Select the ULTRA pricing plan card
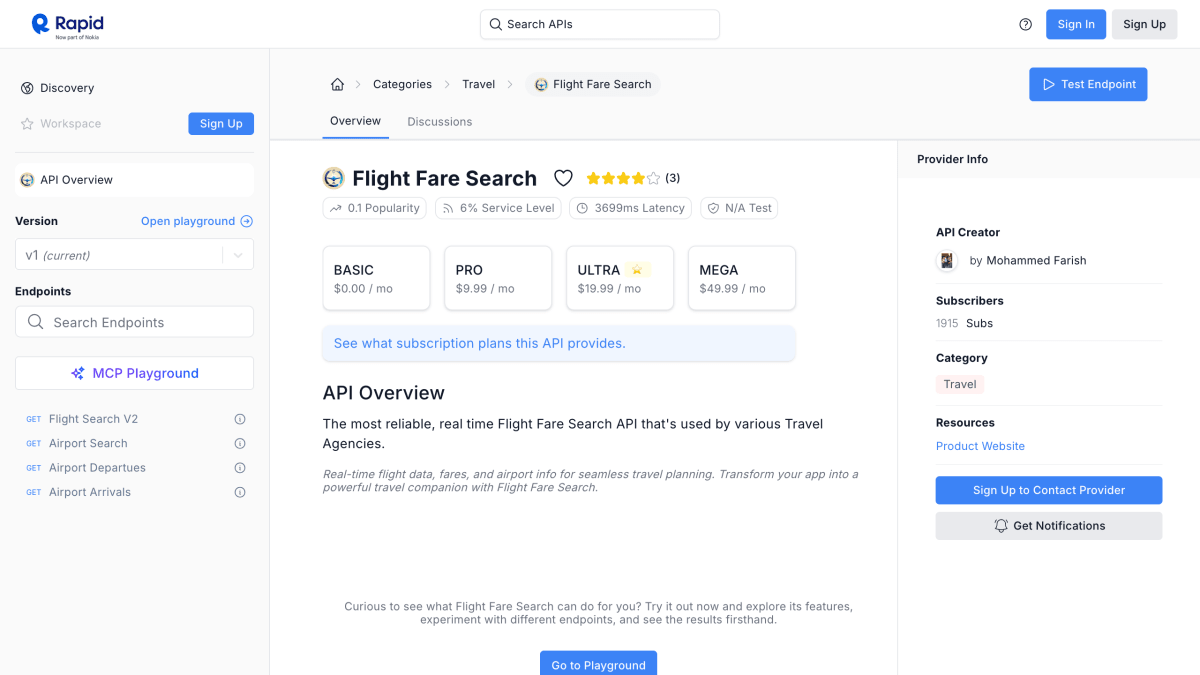 (x=620, y=278)
